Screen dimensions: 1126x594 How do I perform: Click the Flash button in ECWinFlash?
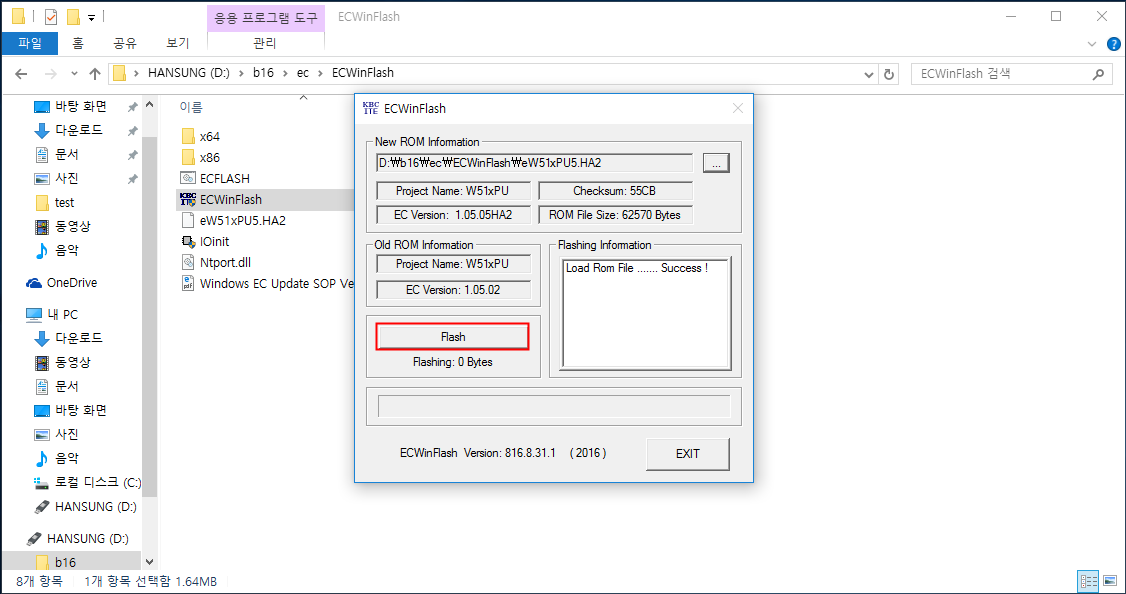coord(452,337)
